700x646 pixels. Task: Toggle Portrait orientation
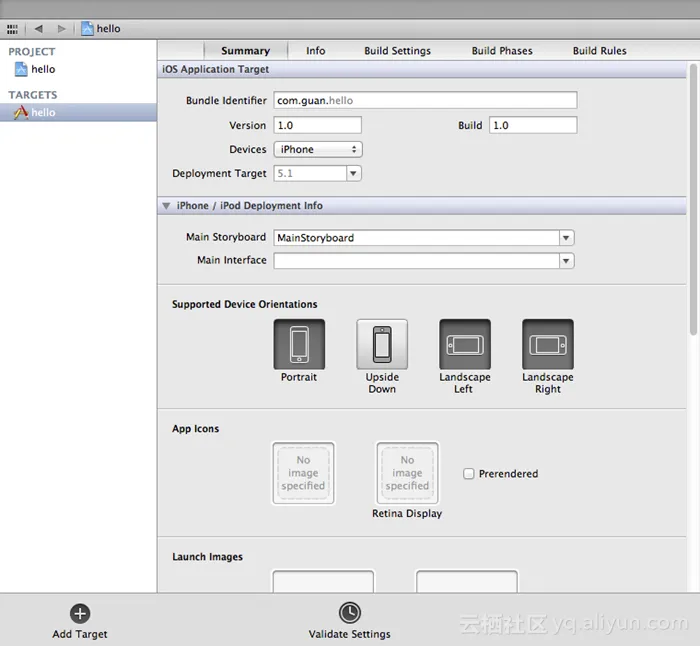(x=299, y=344)
